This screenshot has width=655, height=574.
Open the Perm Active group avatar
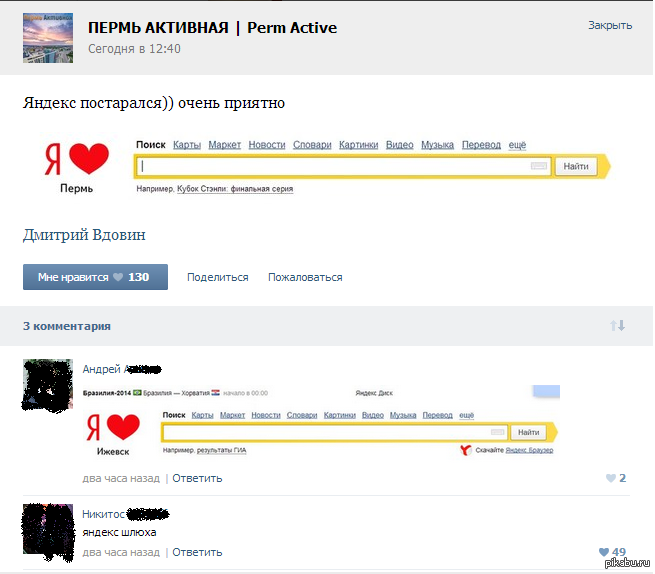point(48,38)
